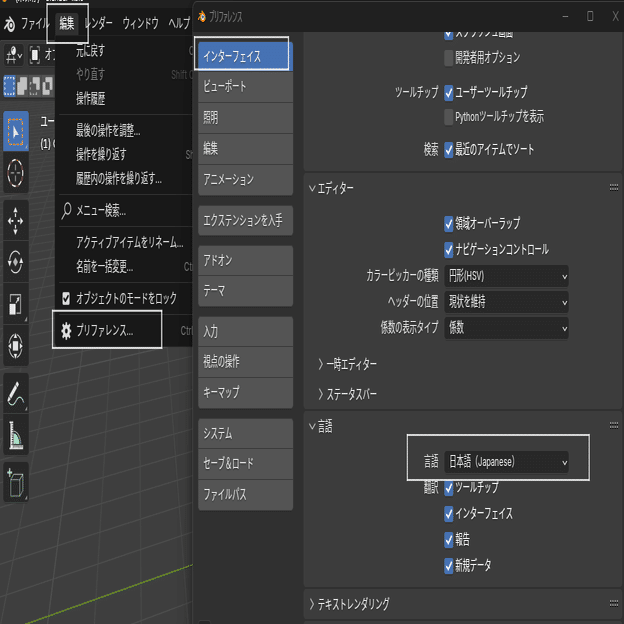The width and height of the screenshot is (624, 624).
Task: Select the Measure tool
Action: point(16,435)
